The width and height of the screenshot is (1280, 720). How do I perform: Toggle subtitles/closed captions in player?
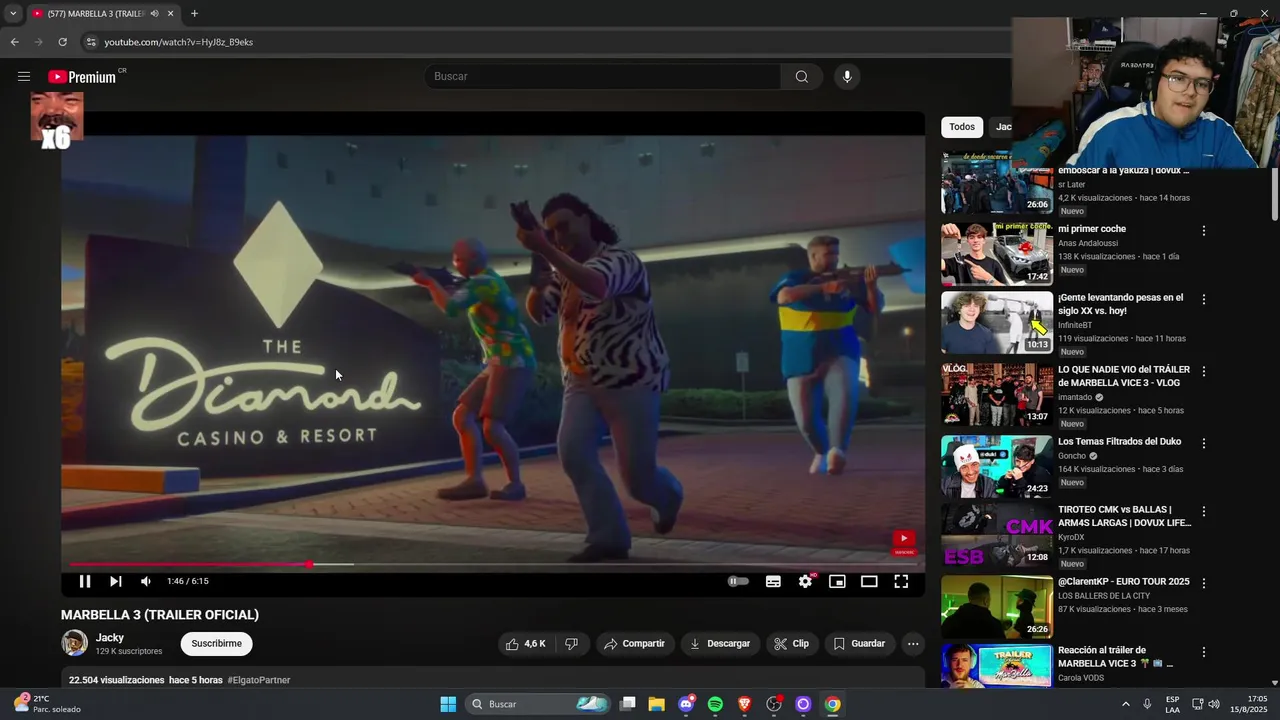pos(773,581)
